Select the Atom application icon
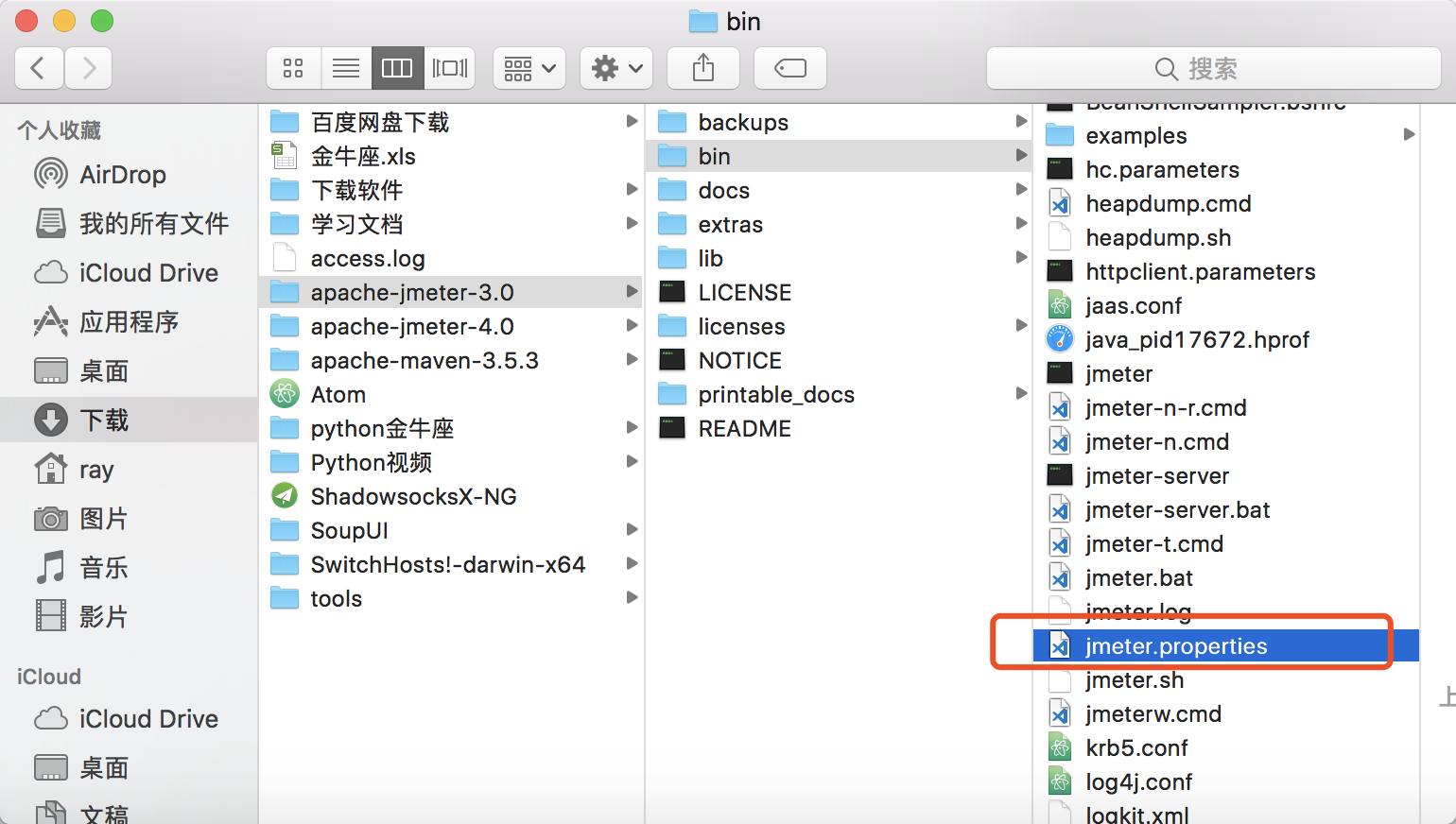 (x=285, y=394)
